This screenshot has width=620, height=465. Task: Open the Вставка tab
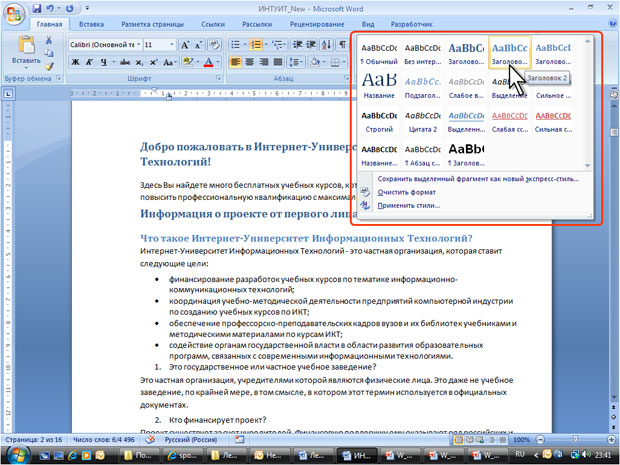coord(91,24)
